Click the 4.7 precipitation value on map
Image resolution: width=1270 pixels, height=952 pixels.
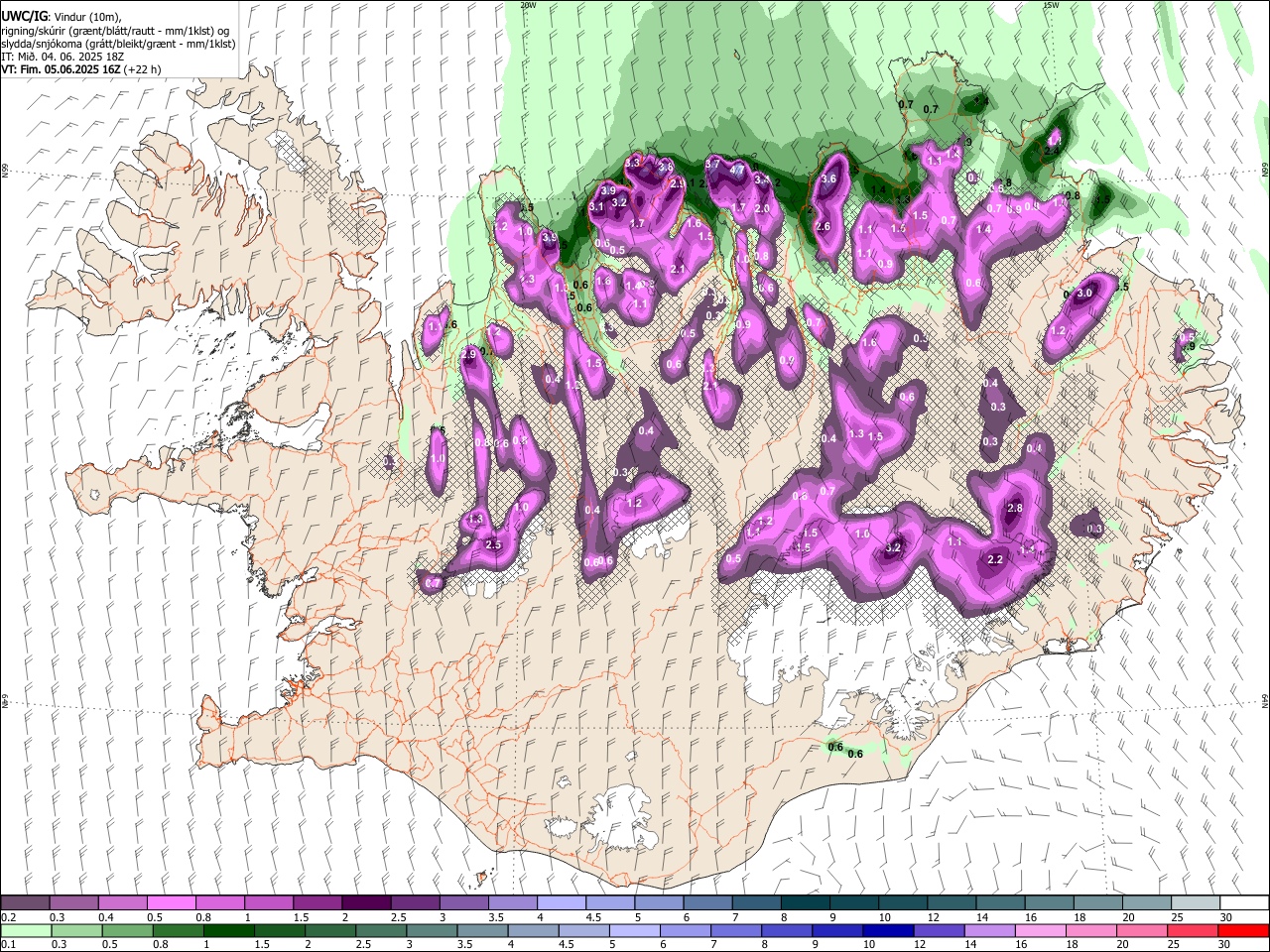pos(737,170)
